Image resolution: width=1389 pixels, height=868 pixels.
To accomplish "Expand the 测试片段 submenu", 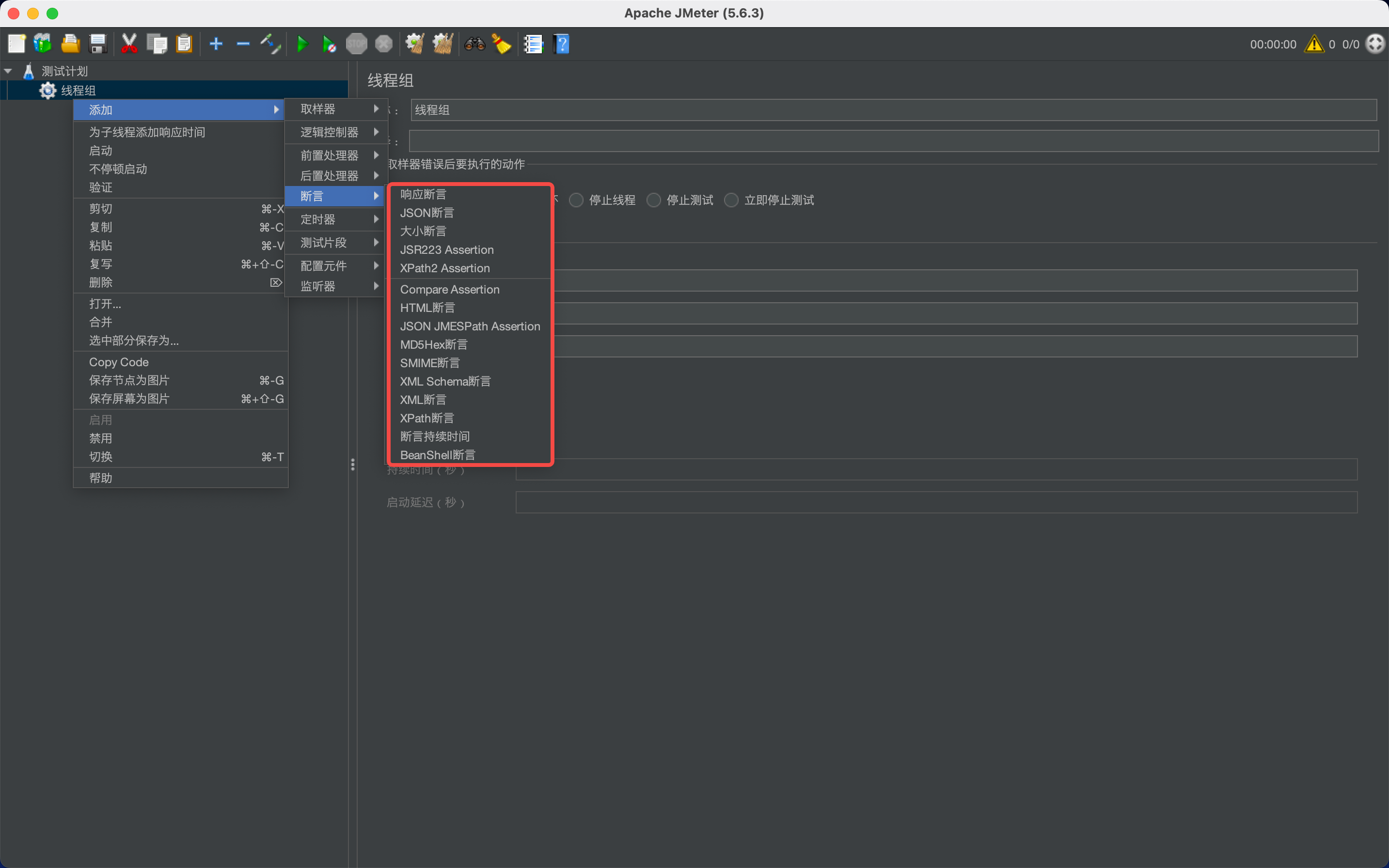I will point(335,242).
